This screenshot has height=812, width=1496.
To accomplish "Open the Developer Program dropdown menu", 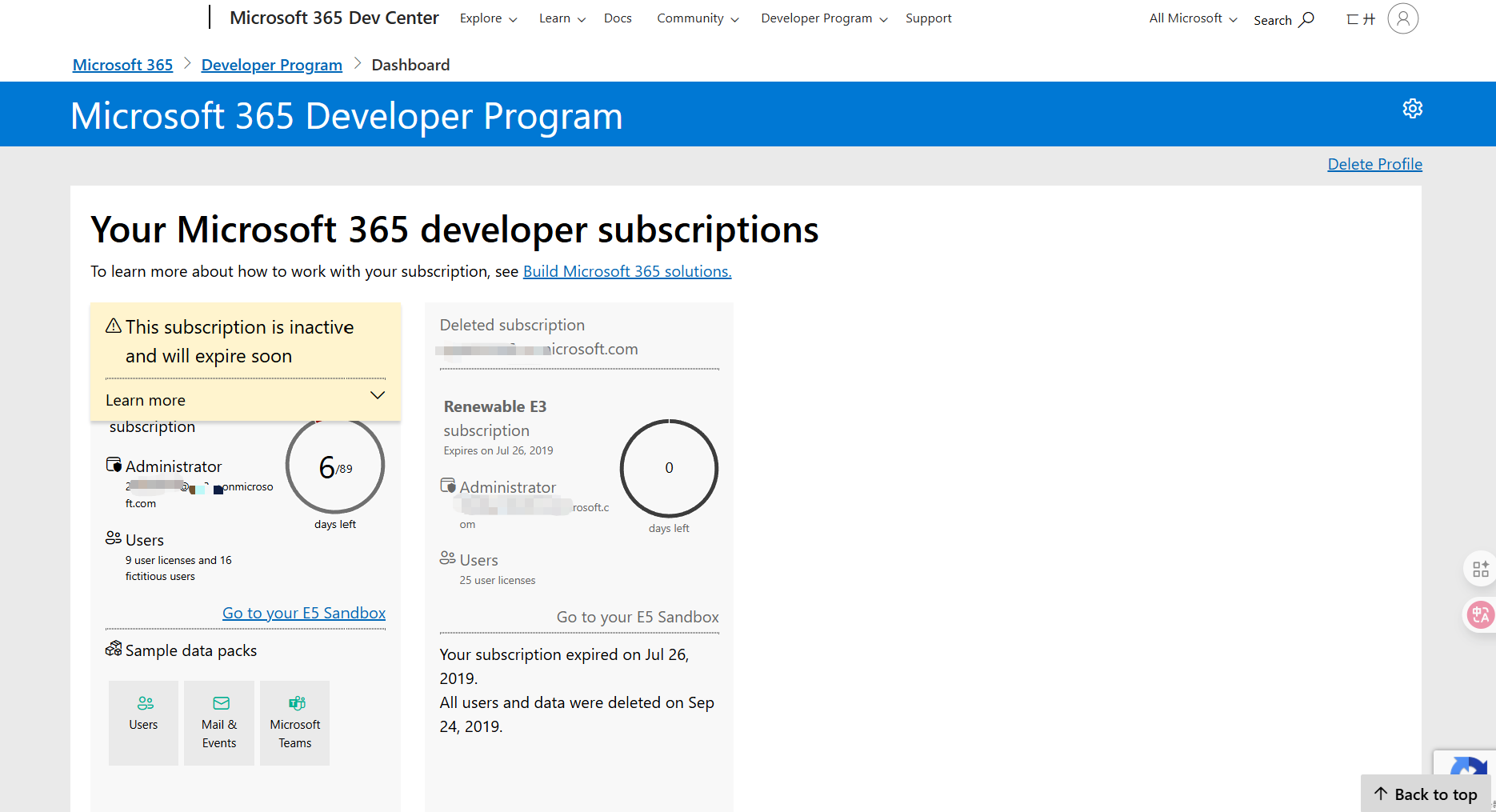I will tap(824, 18).
